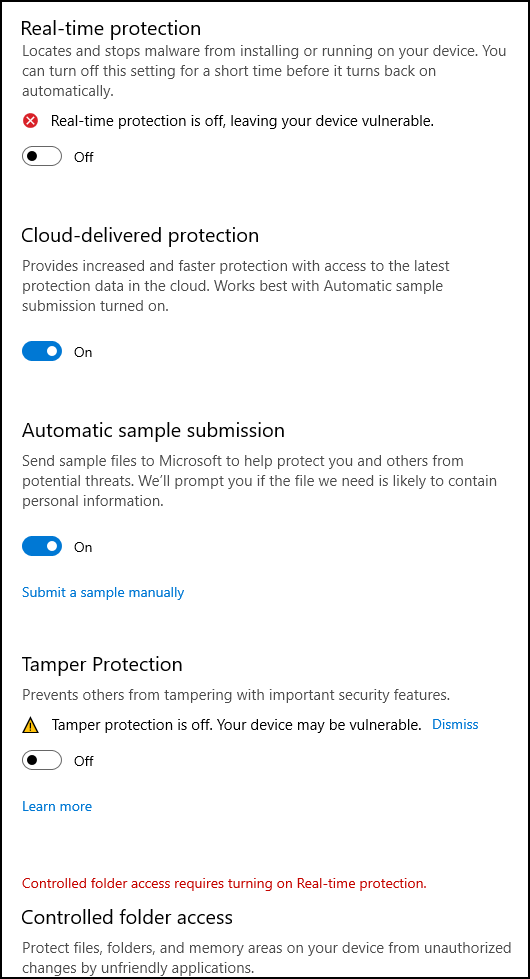Click the yellow warning triangle icon
The width and height of the screenshot is (530, 979).
click(30, 726)
